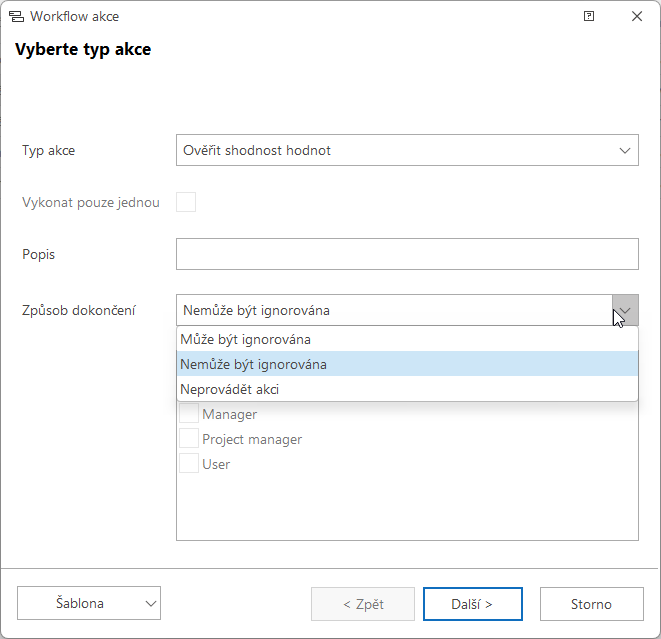
Task: Cancel using the Storno button
Action: click(591, 604)
